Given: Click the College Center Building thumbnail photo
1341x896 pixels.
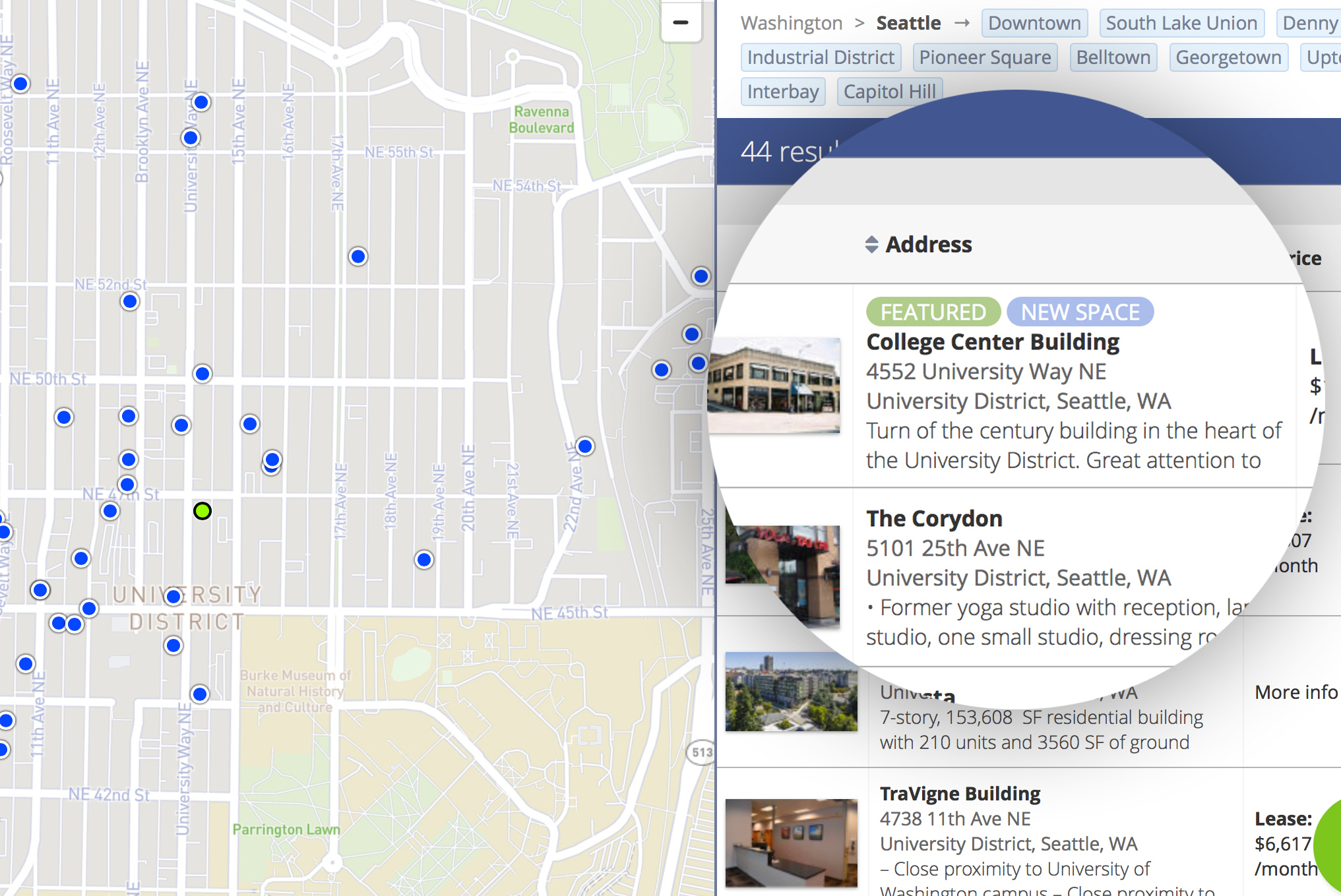Looking at the screenshot, I should [x=774, y=385].
